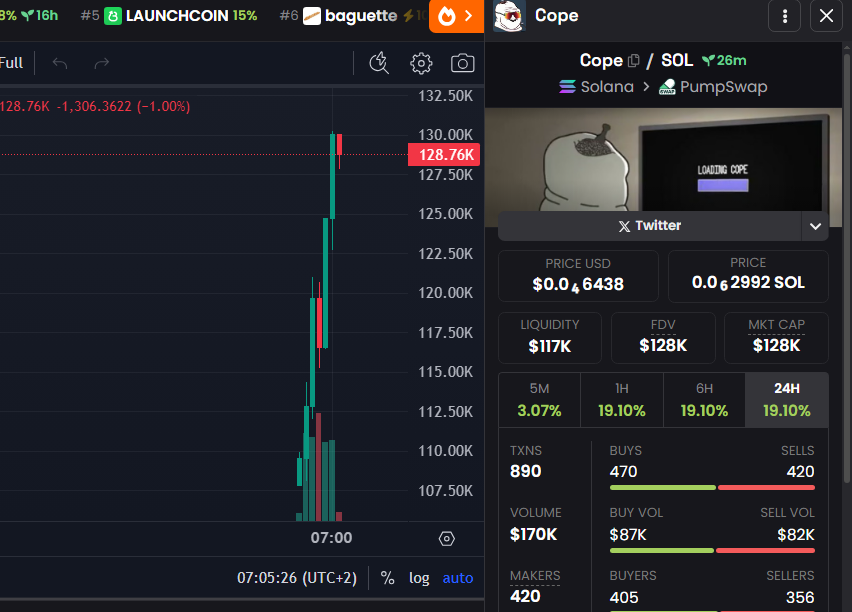Screen dimensions: 852x612
Task: Click the red candlestick at chart top
Action: pyautogui.click(x=340, y=145)
